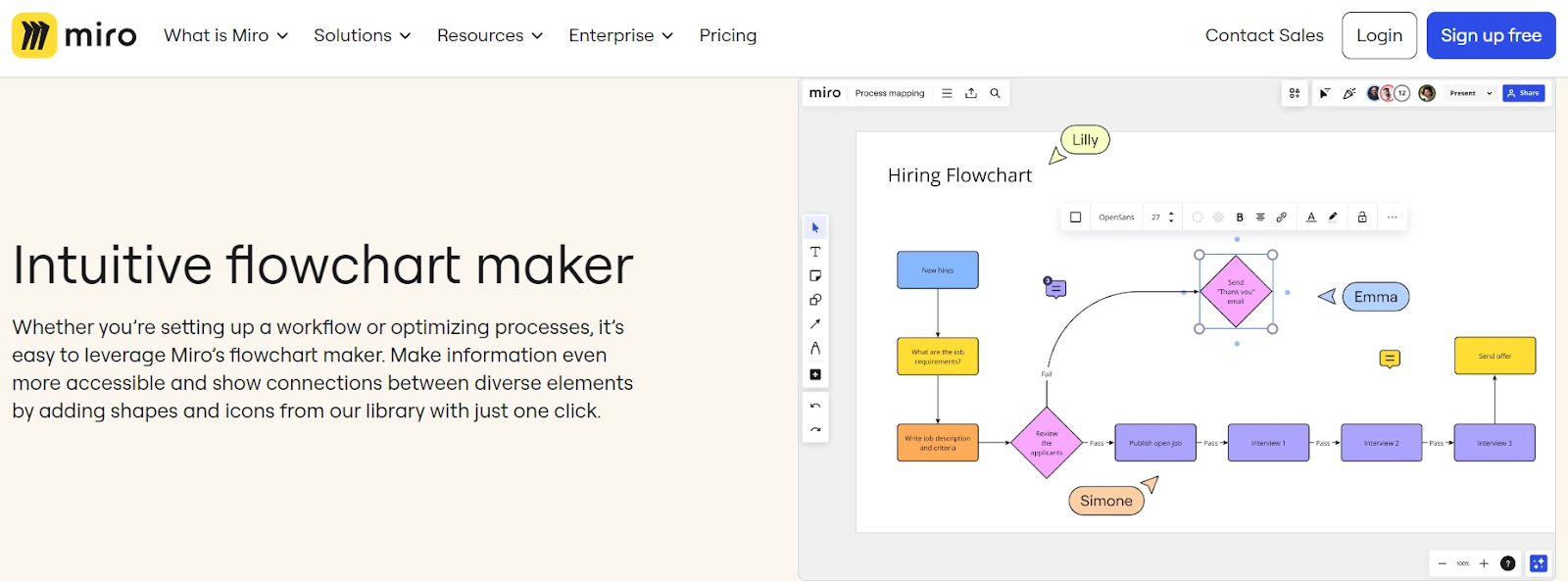The height and width of the screenshot is (581, 1568).
Task: Click the Undo arrow icon
Action: point(815,406)
